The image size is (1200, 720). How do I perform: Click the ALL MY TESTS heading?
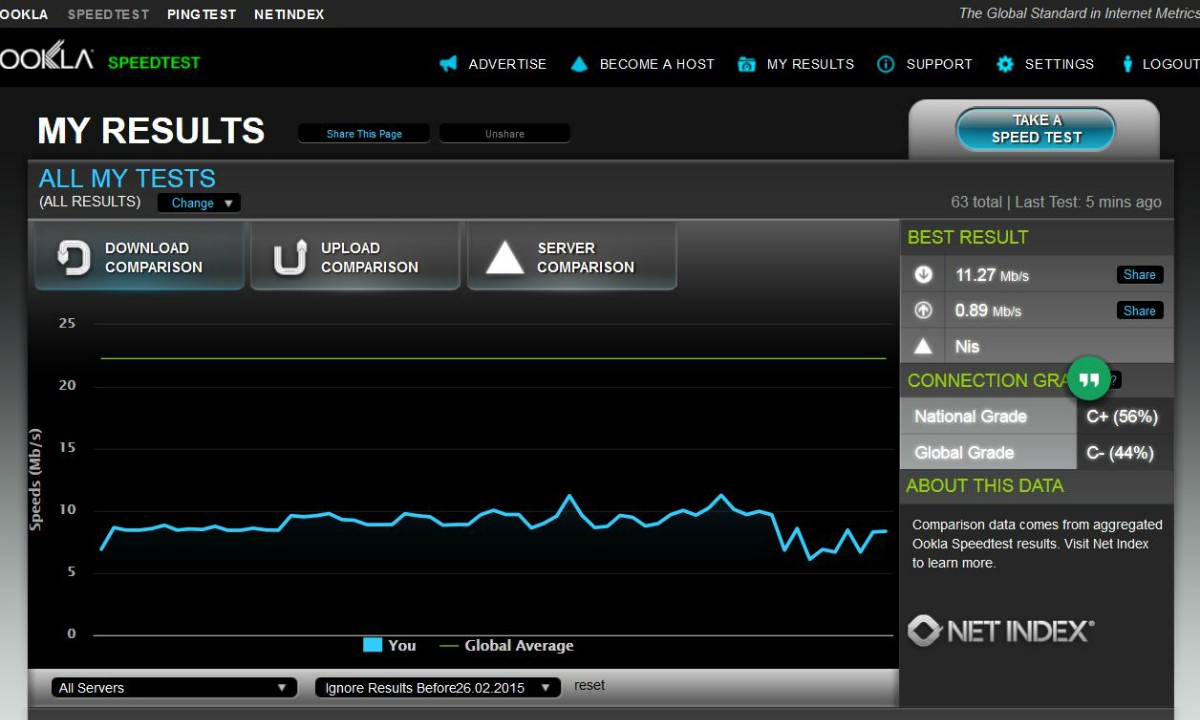pos(127,178)
